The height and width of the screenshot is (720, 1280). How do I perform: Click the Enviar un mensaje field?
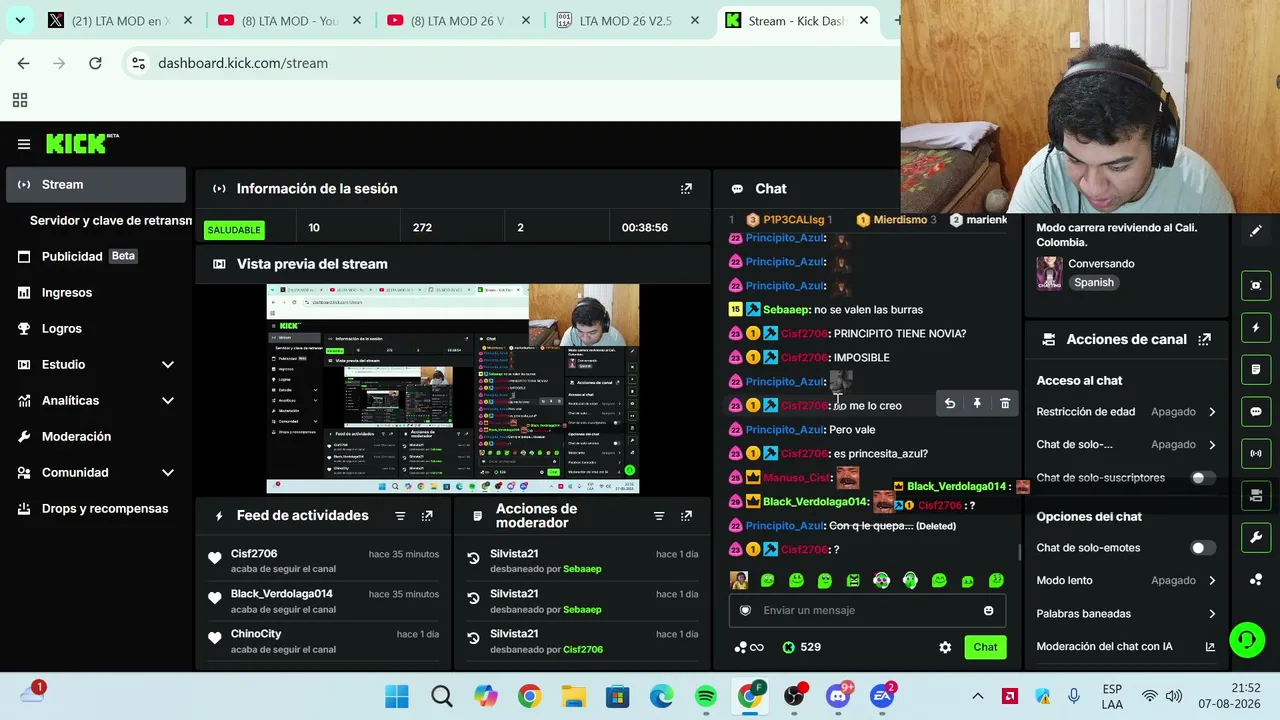(867, 611)
